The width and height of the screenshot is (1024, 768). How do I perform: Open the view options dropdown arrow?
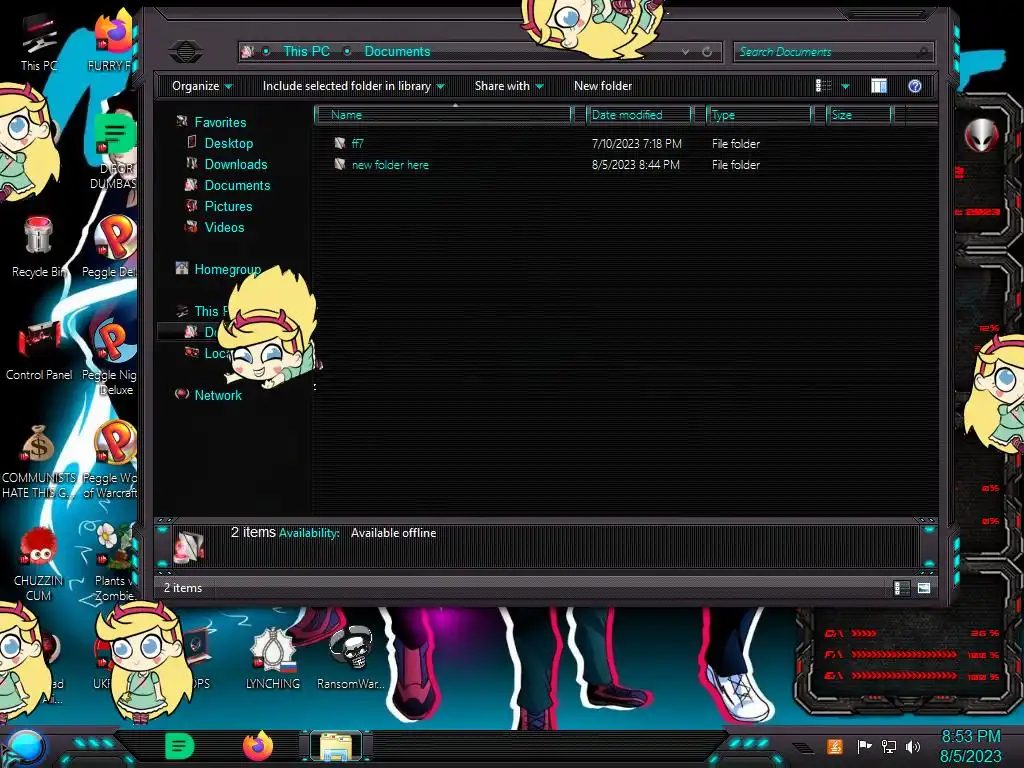[845, 86]
